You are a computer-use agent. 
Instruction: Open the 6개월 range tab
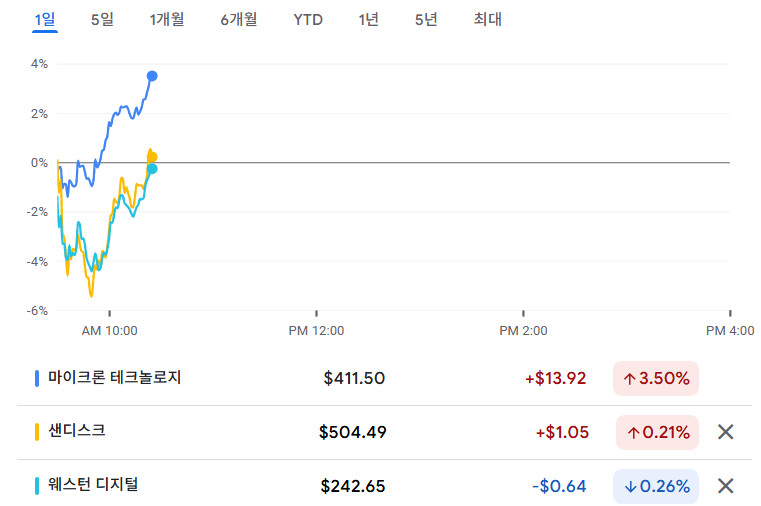(239, 19)
